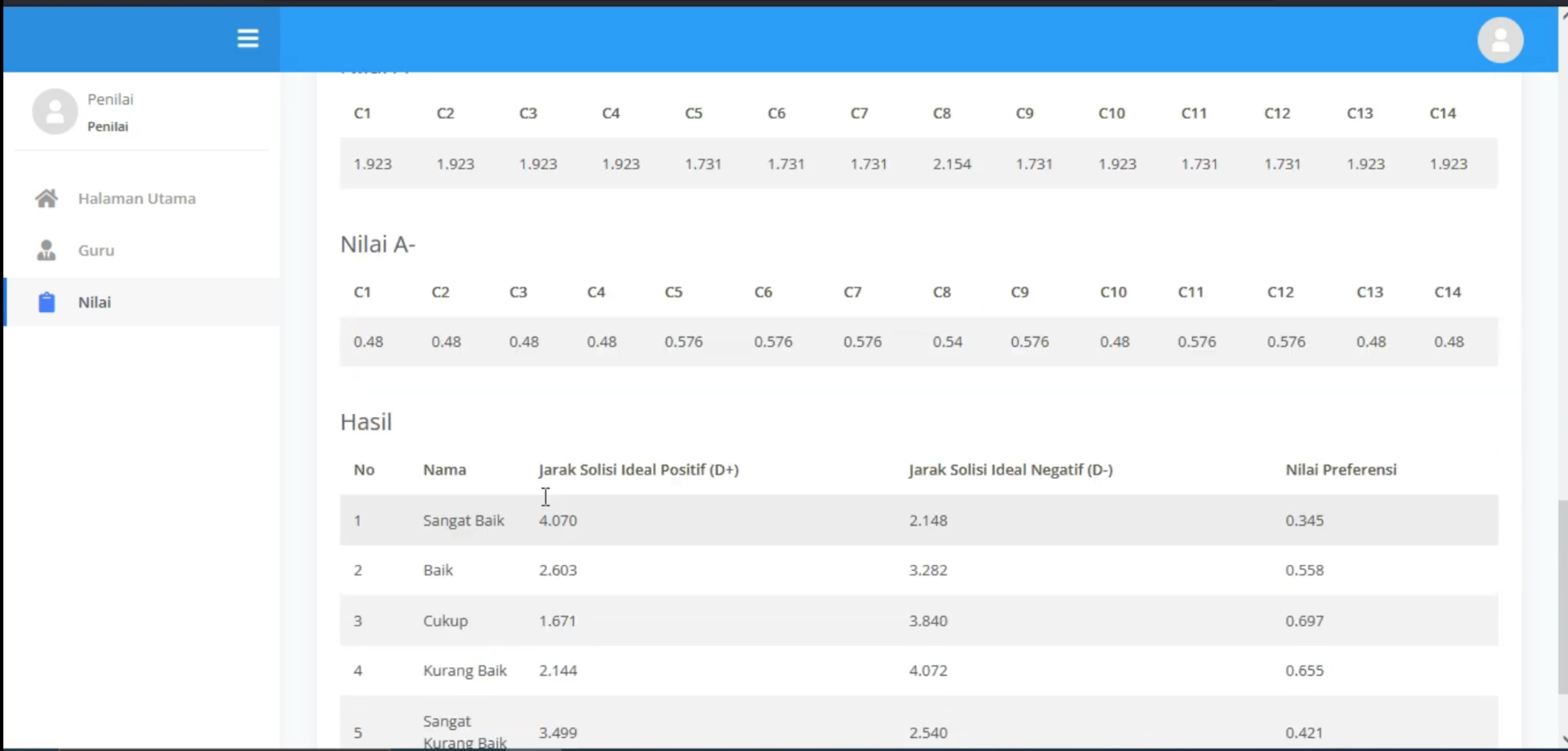Click the D+ value 3.499
The width and height of the screenshot is (1568, 751).
[x=558, y=732]
